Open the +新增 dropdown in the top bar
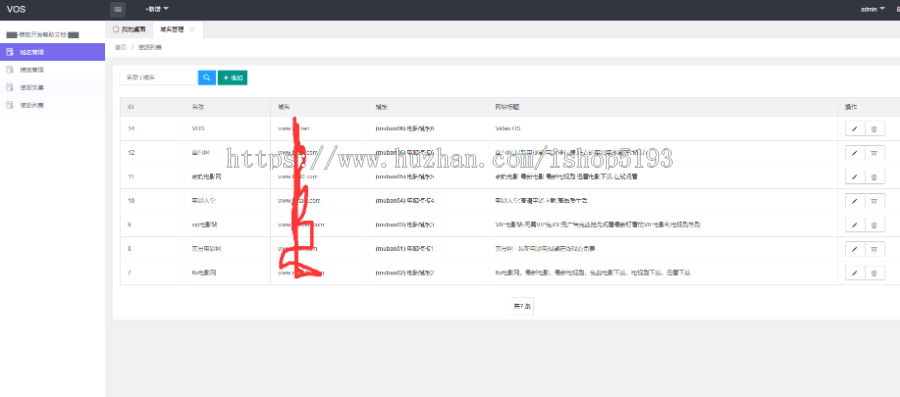Viewport: 900px width, 397px height. coord(157,9)
